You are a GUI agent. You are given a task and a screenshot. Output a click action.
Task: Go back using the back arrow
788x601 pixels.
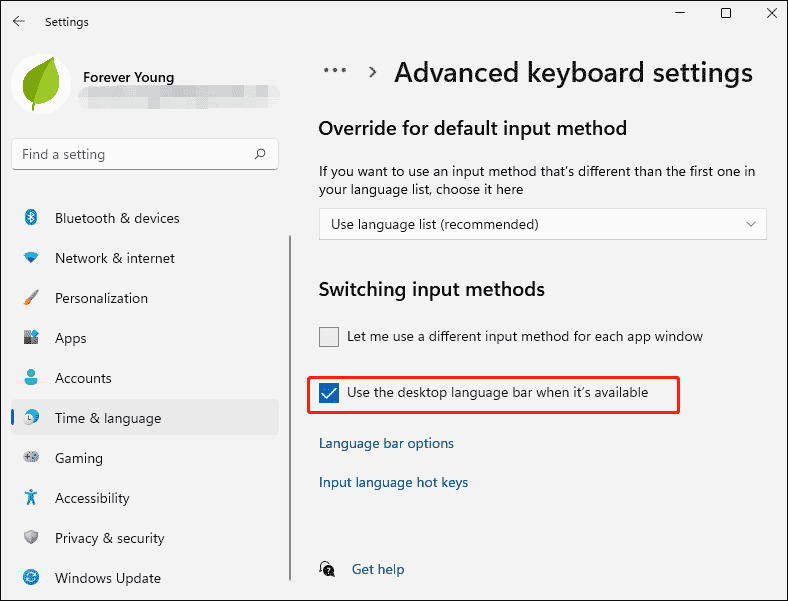[x=19, y=21]
